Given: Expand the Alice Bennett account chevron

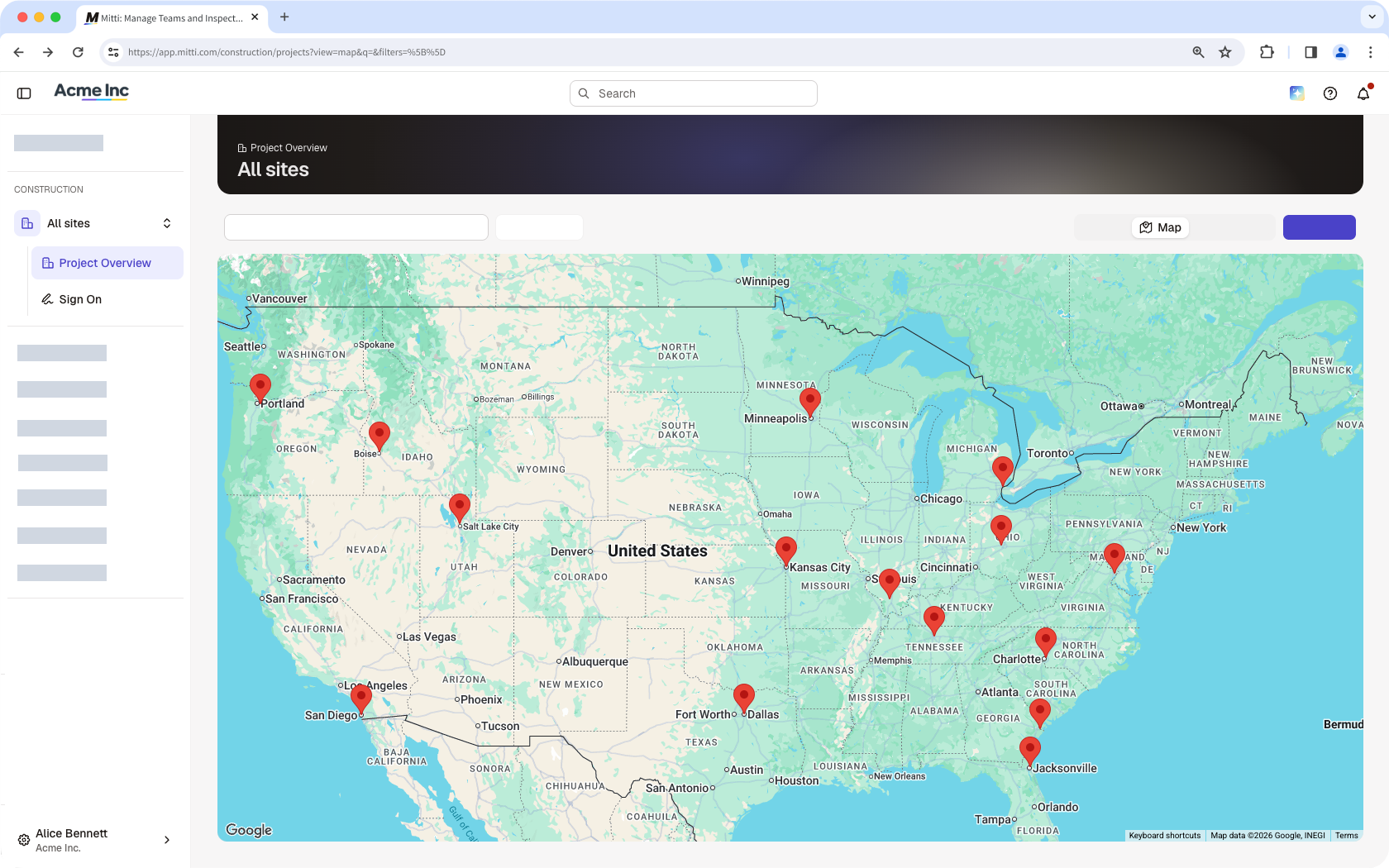Looking at the screenshot, I should pos(167,840).
